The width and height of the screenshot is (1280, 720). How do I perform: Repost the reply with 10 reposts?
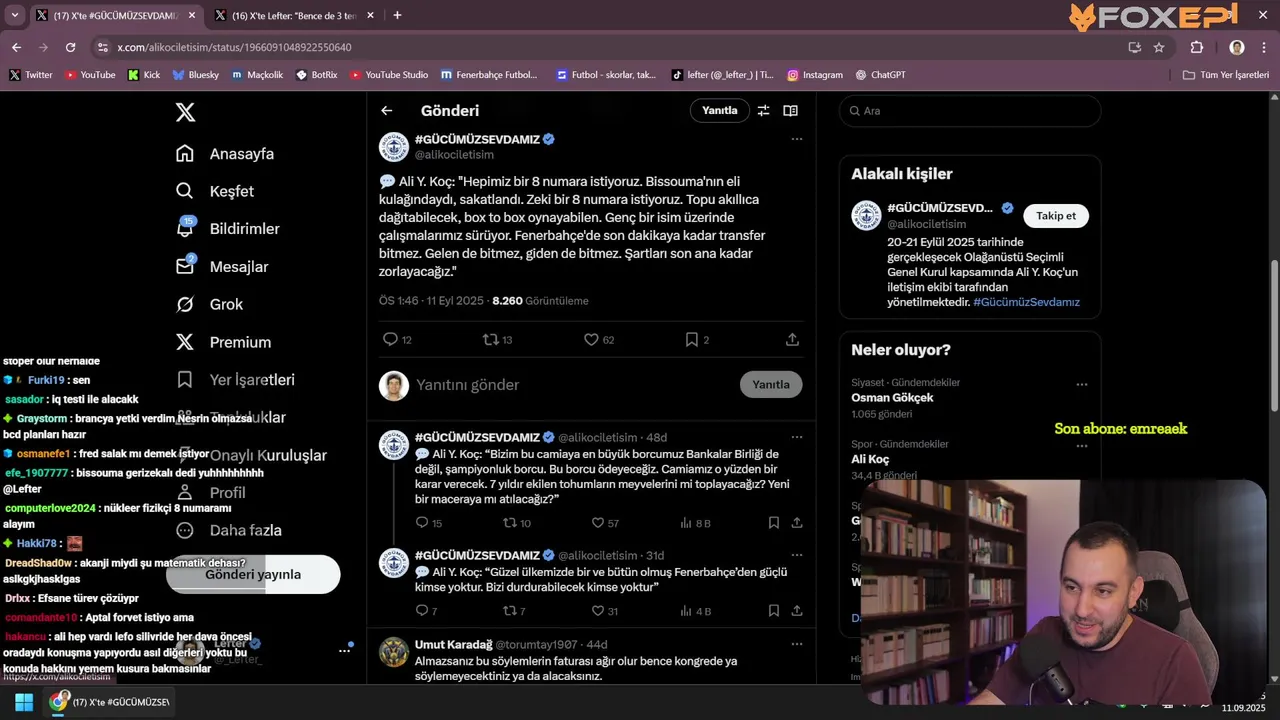(517, 523)
